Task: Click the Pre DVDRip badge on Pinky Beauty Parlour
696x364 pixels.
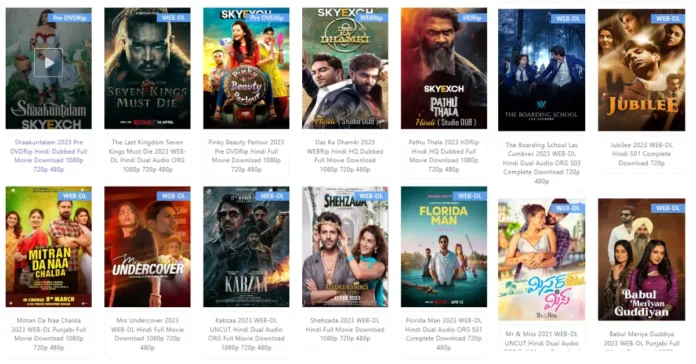Action: coord(267,18)
